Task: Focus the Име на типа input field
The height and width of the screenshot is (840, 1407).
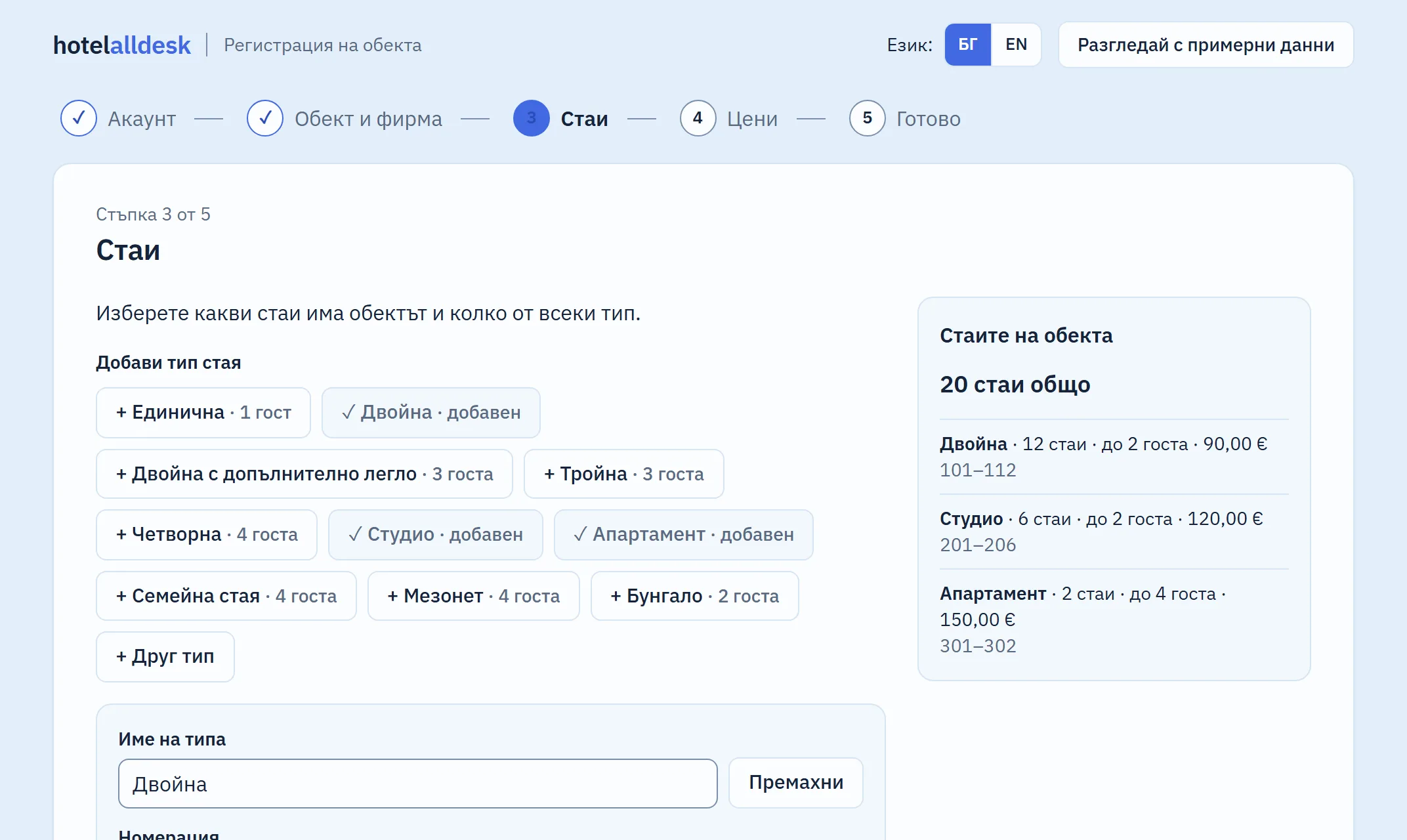Action: tap(418, 784)
